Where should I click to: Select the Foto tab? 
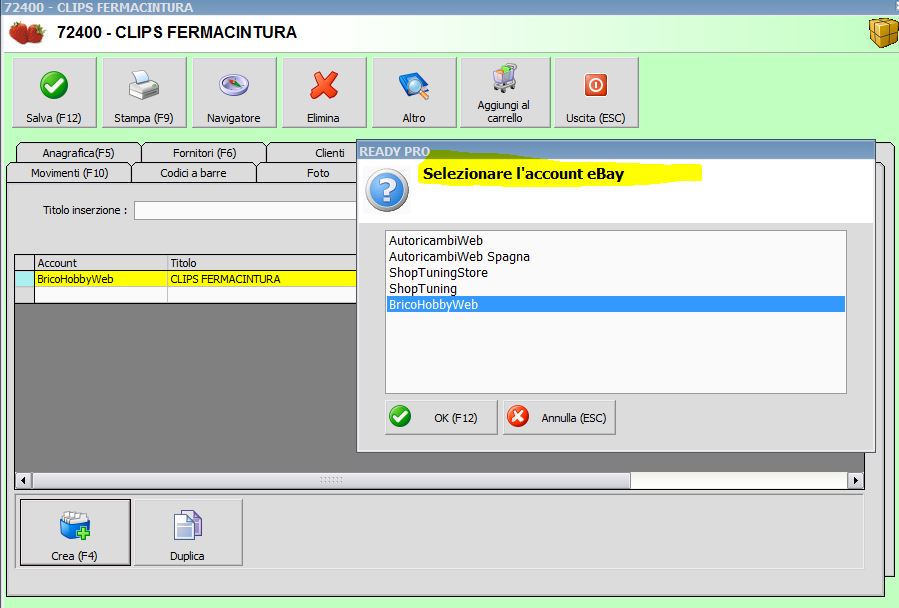(307, 173)
